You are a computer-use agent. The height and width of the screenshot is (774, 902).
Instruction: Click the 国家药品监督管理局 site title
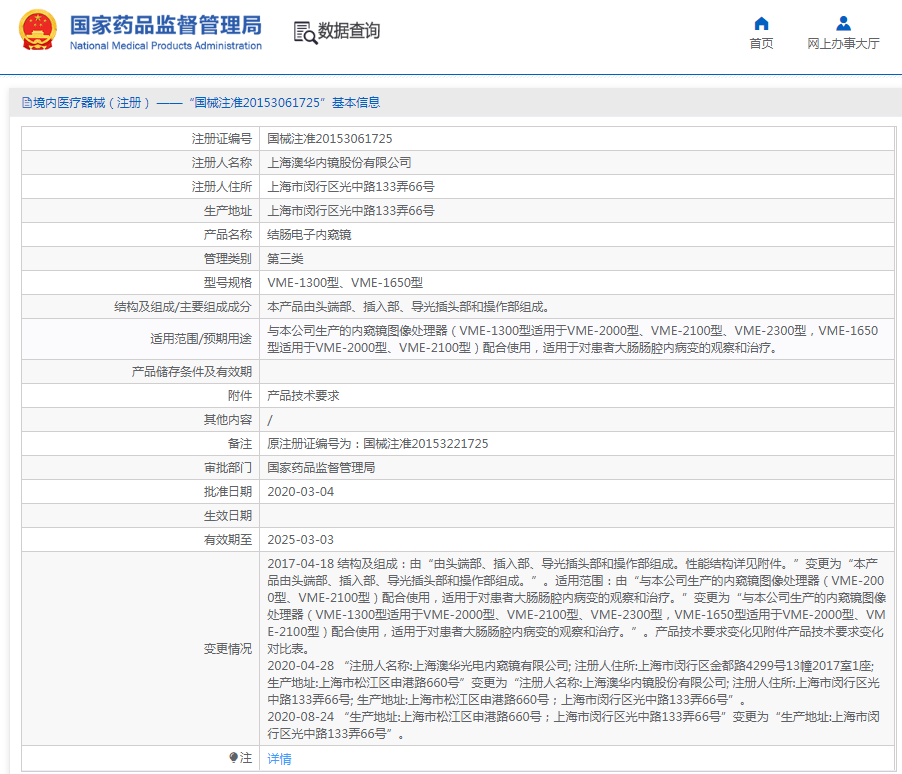166,25
